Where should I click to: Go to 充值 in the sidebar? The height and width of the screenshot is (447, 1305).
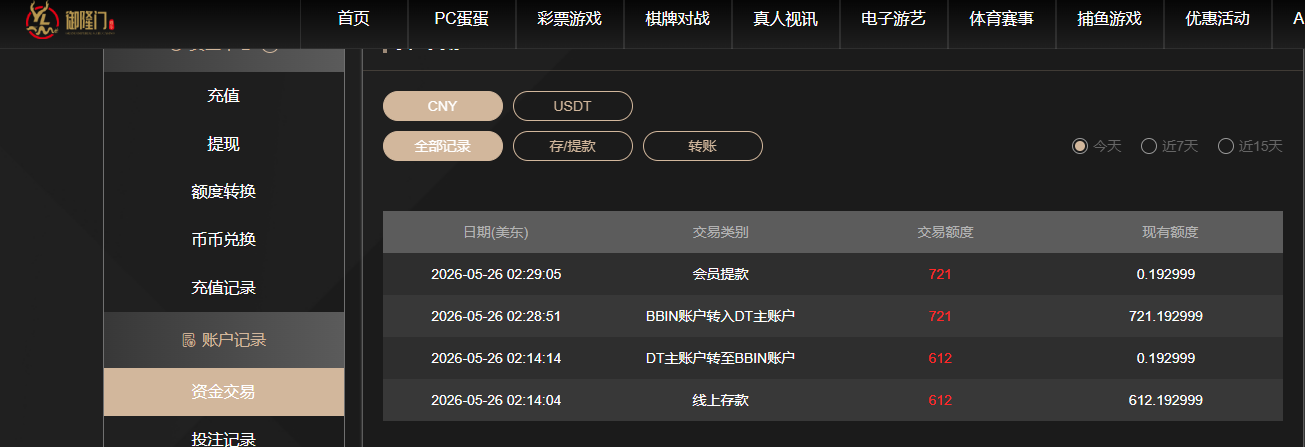223,96
